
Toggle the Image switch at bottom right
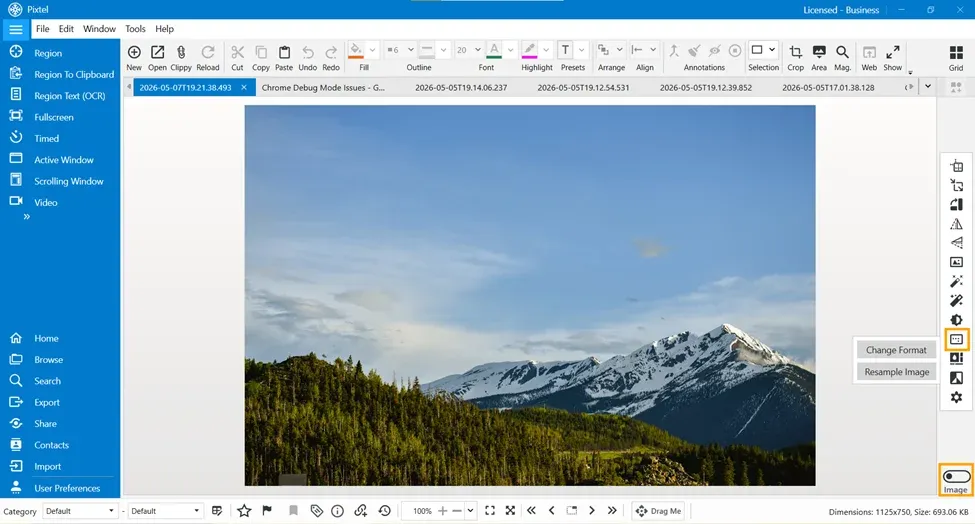[956, 476]
